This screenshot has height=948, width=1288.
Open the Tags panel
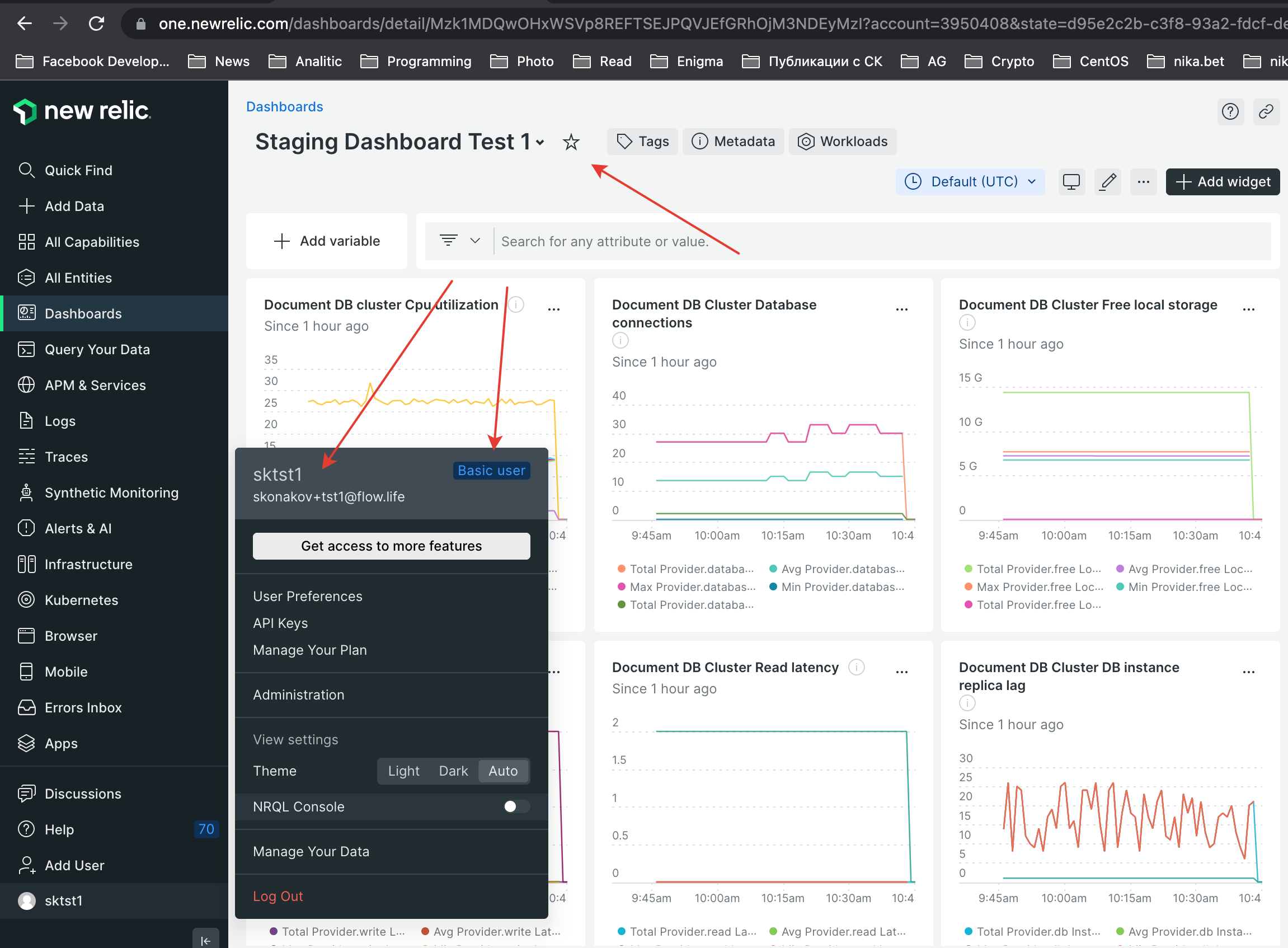tap(642, 142)
